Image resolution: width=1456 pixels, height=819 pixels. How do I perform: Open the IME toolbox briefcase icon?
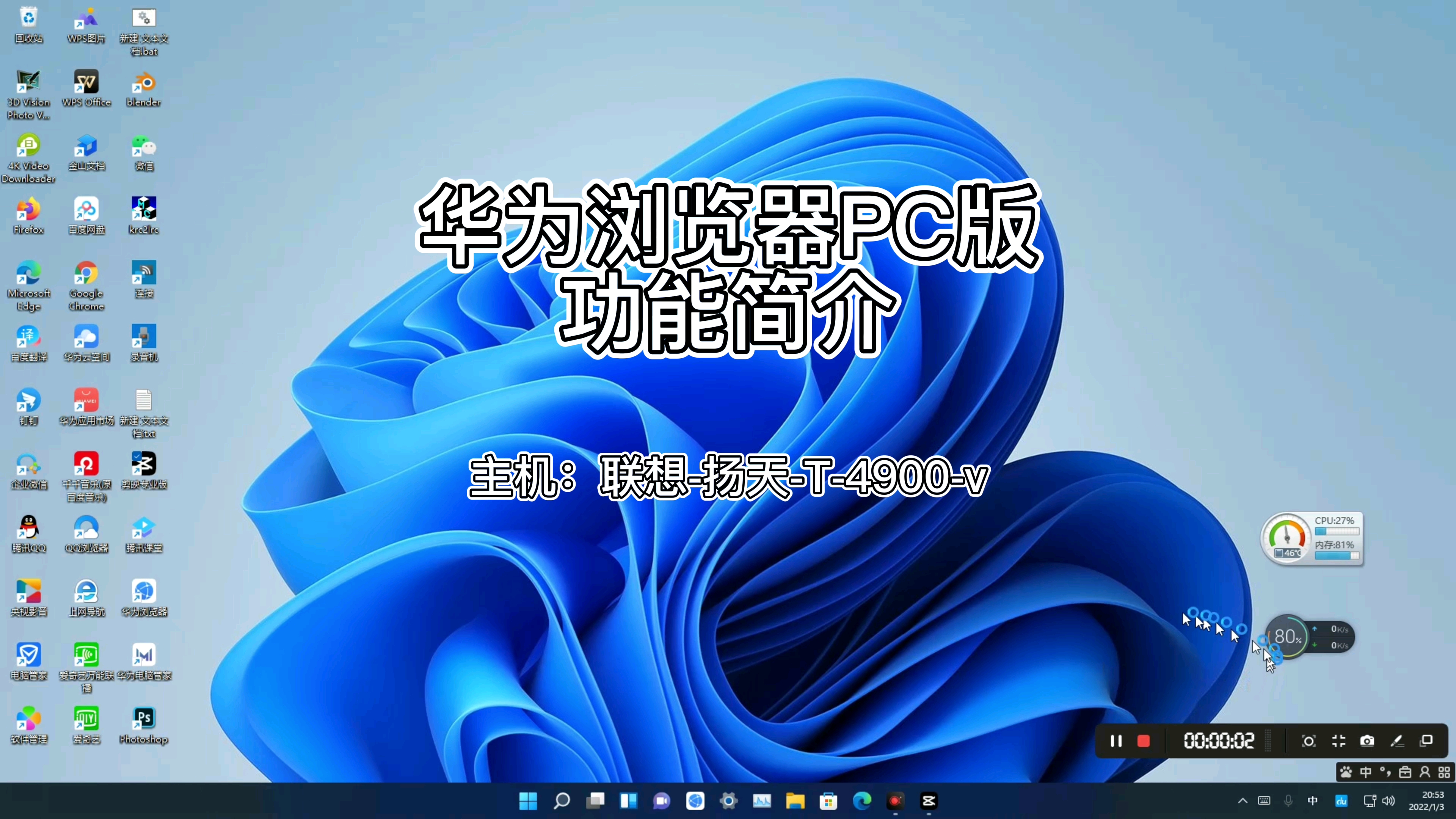pos(1405,772)
